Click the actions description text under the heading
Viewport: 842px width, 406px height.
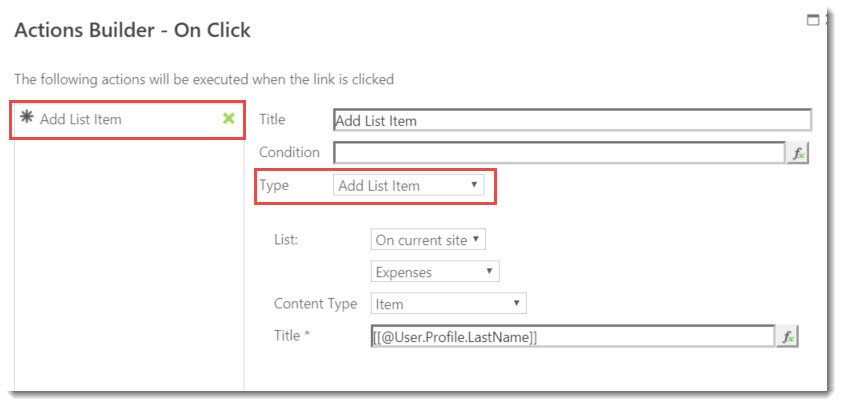(x=203, y=79)
